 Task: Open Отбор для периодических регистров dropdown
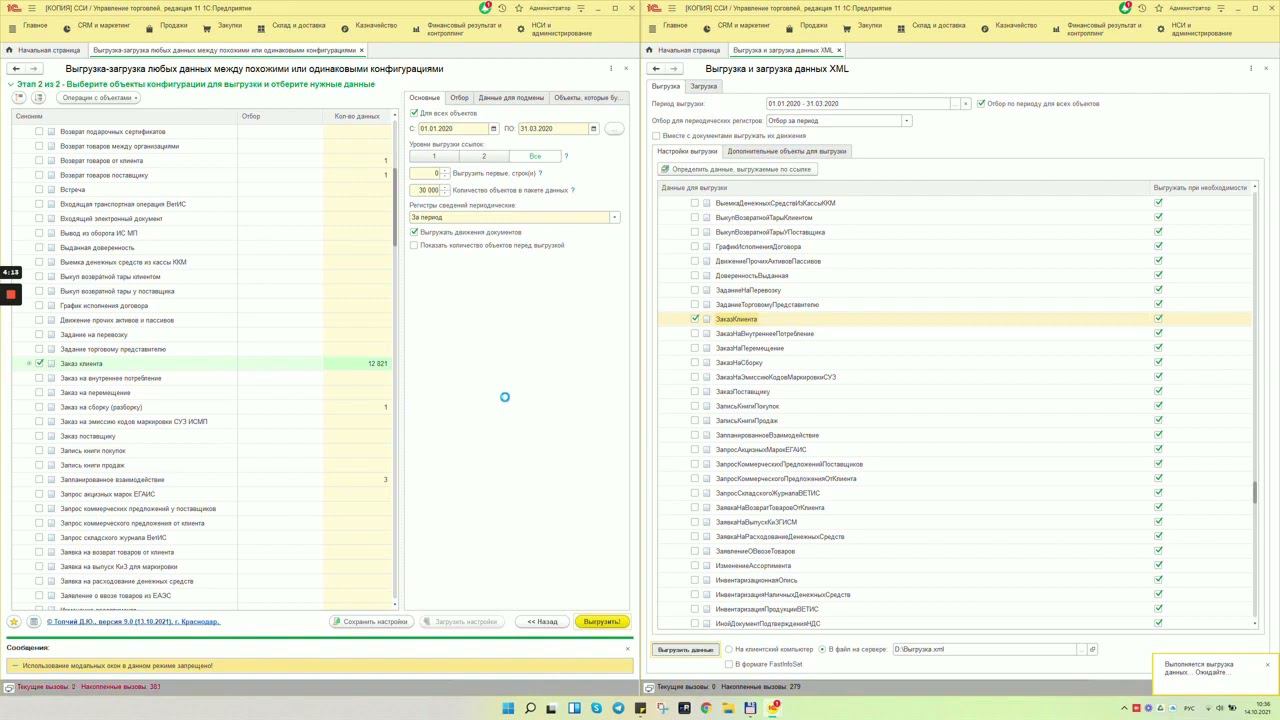(906, 121)
